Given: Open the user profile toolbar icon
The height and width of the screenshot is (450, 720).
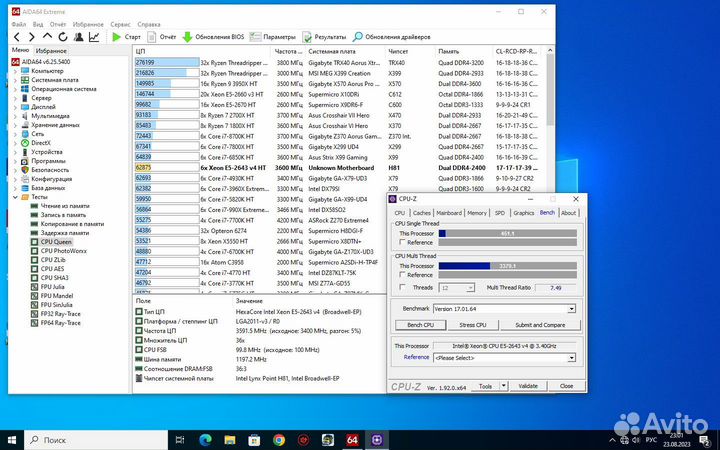Looking at the screenshot, I should click(x=79, y=37).
